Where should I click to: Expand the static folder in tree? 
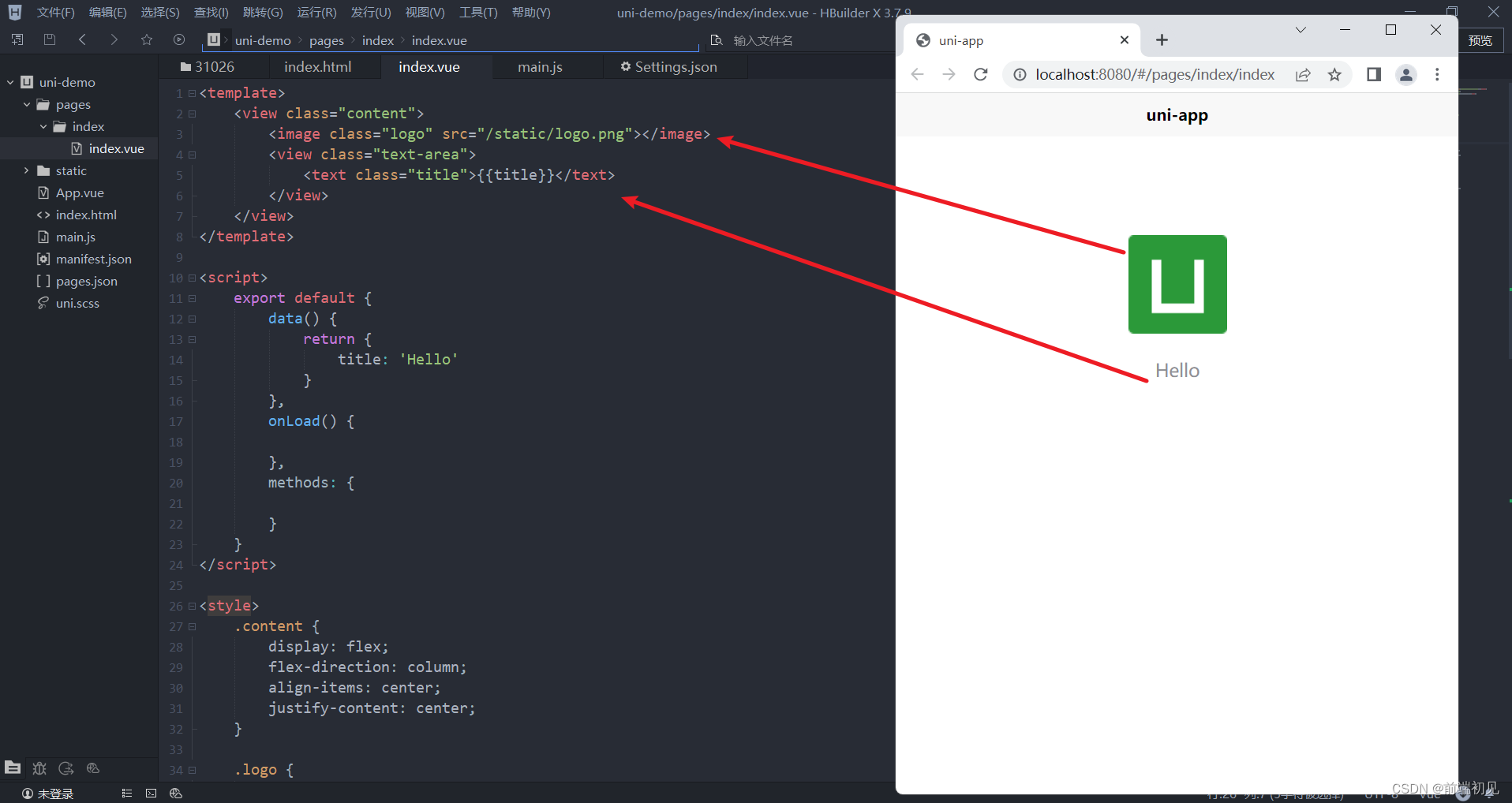[x=27, y=170]
